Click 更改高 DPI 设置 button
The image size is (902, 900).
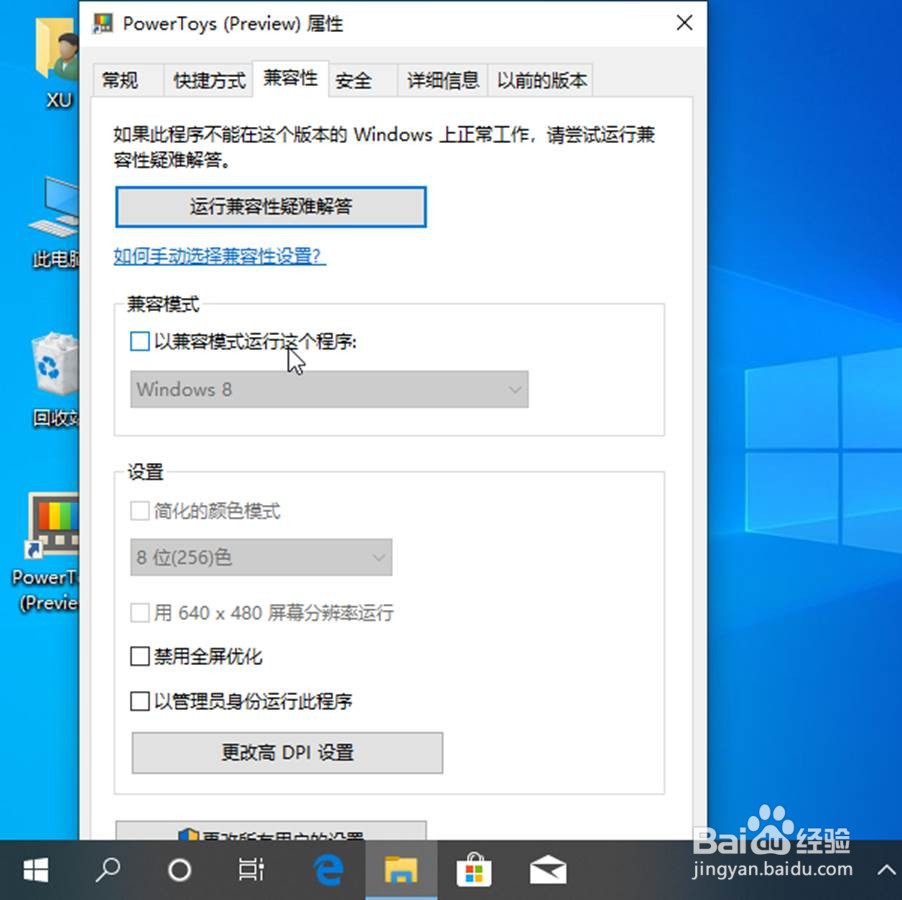(286, 752)
